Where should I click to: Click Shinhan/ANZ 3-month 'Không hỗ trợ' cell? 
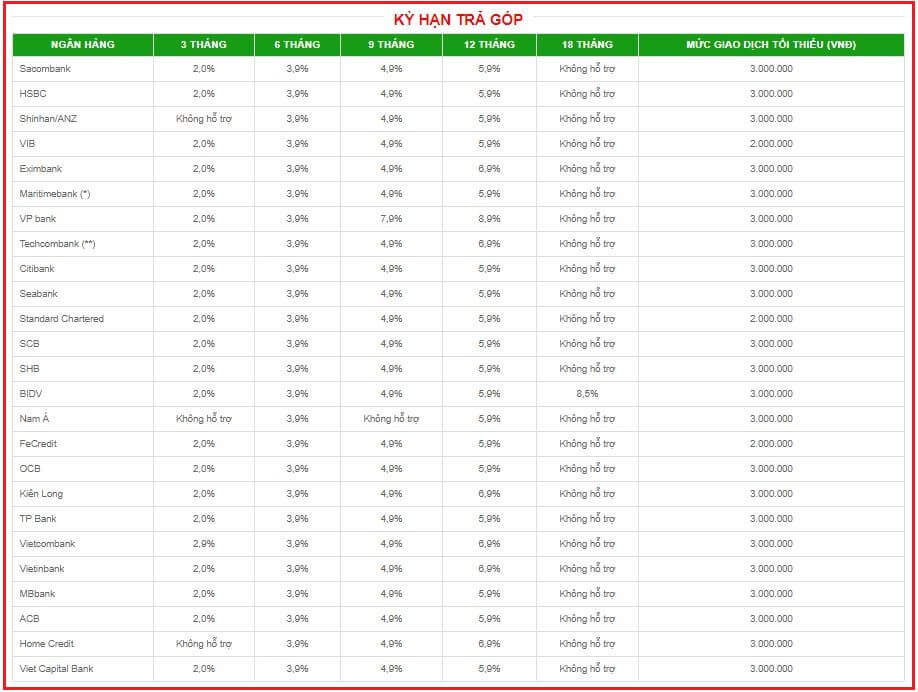(204, 118)
